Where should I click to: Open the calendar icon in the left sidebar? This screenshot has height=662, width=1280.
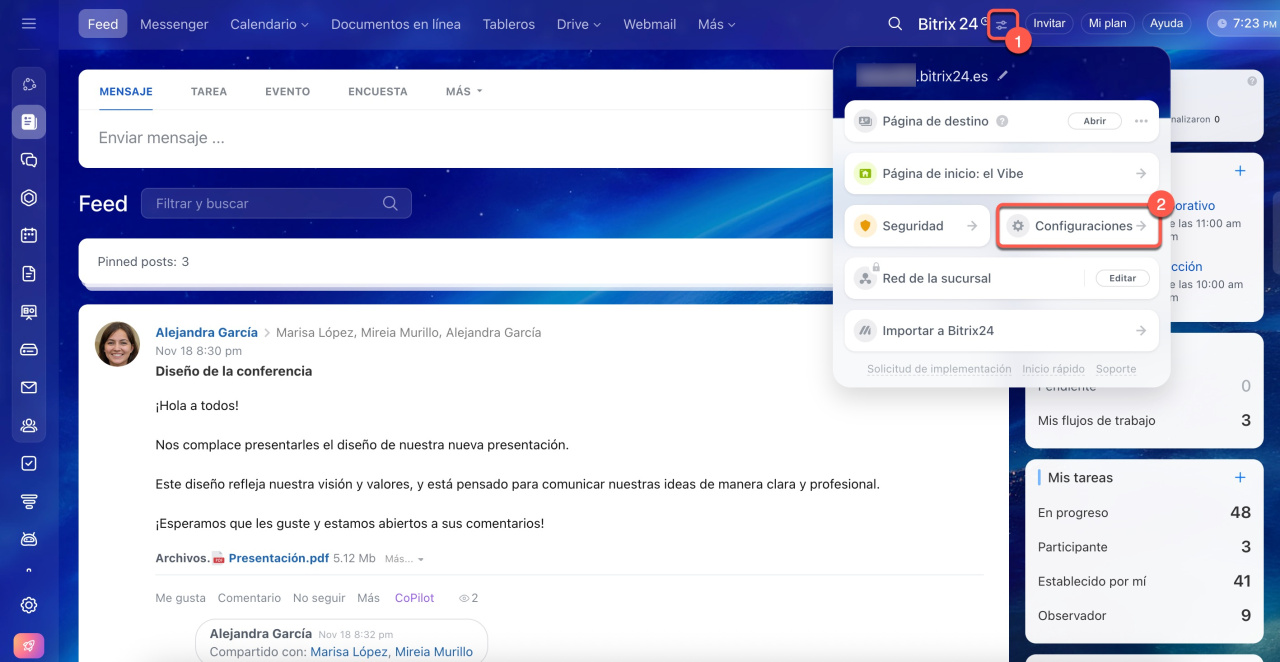click(29, 236)
